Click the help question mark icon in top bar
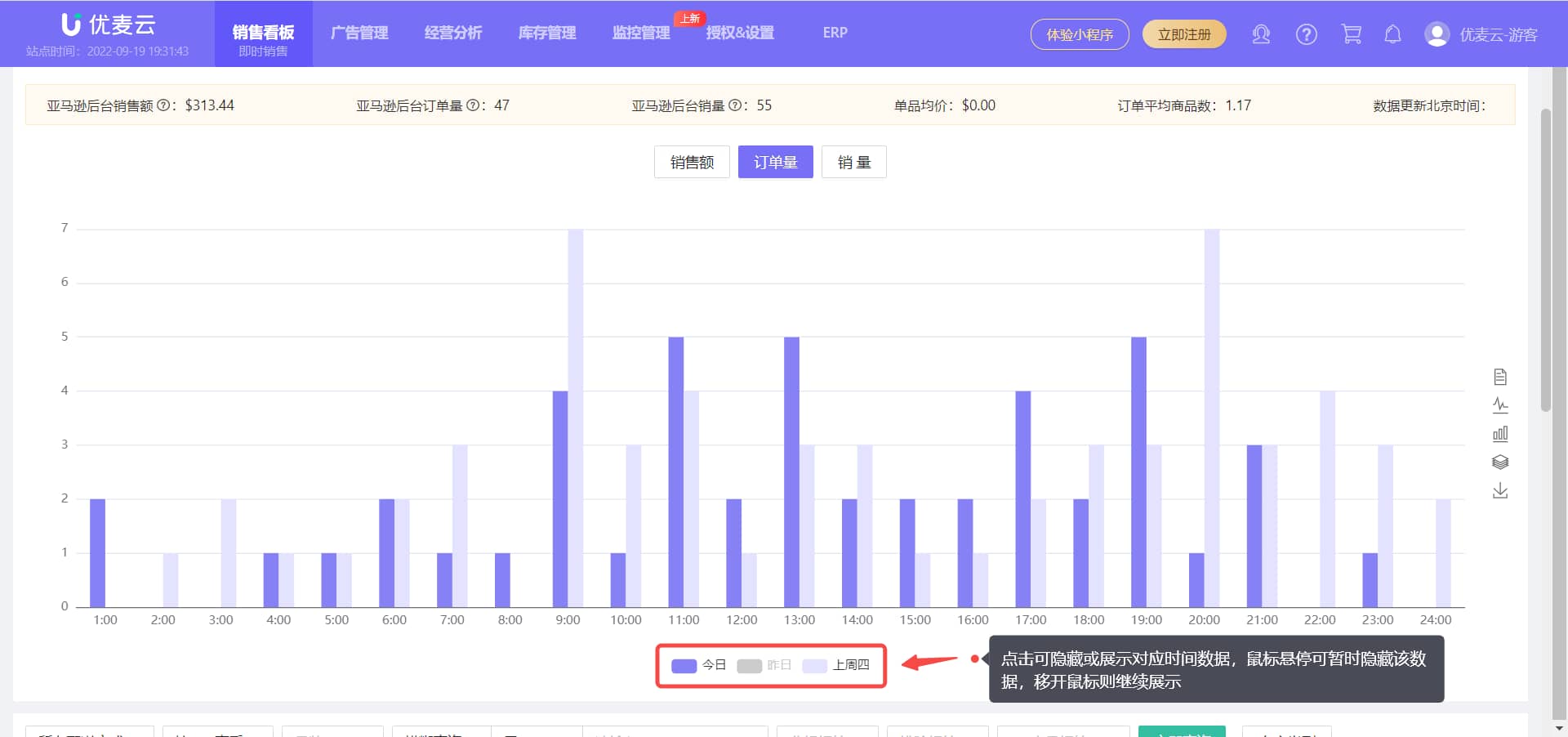 [1306, 33]
